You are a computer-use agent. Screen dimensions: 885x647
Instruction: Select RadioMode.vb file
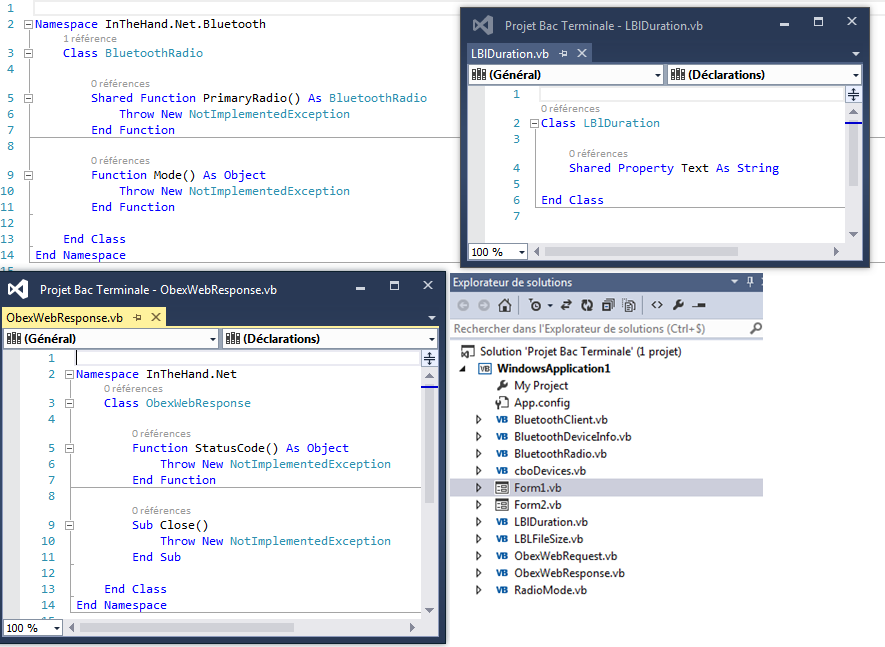(x=550, y=590)
